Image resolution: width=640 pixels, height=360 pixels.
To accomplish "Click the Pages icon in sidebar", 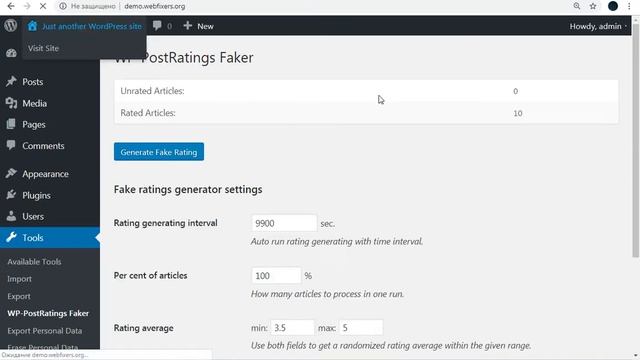I will coord(11,124).
